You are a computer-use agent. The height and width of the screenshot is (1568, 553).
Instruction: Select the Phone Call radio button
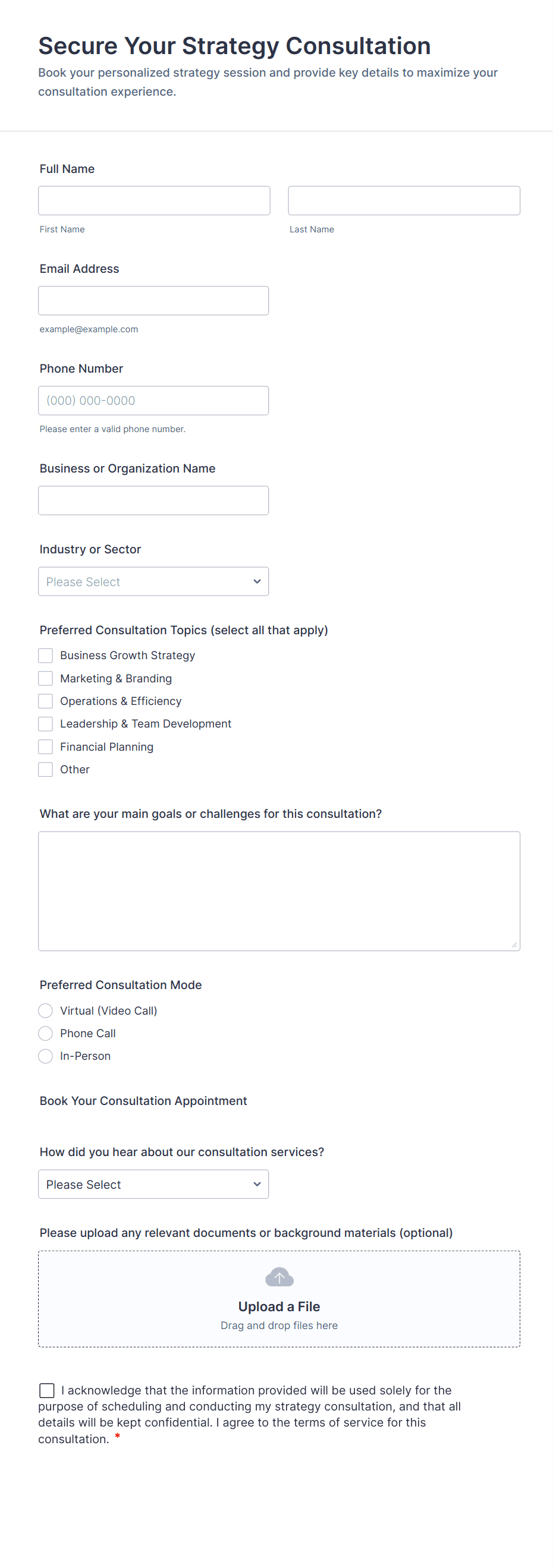pyautogui.click(x=46, y=1033)
